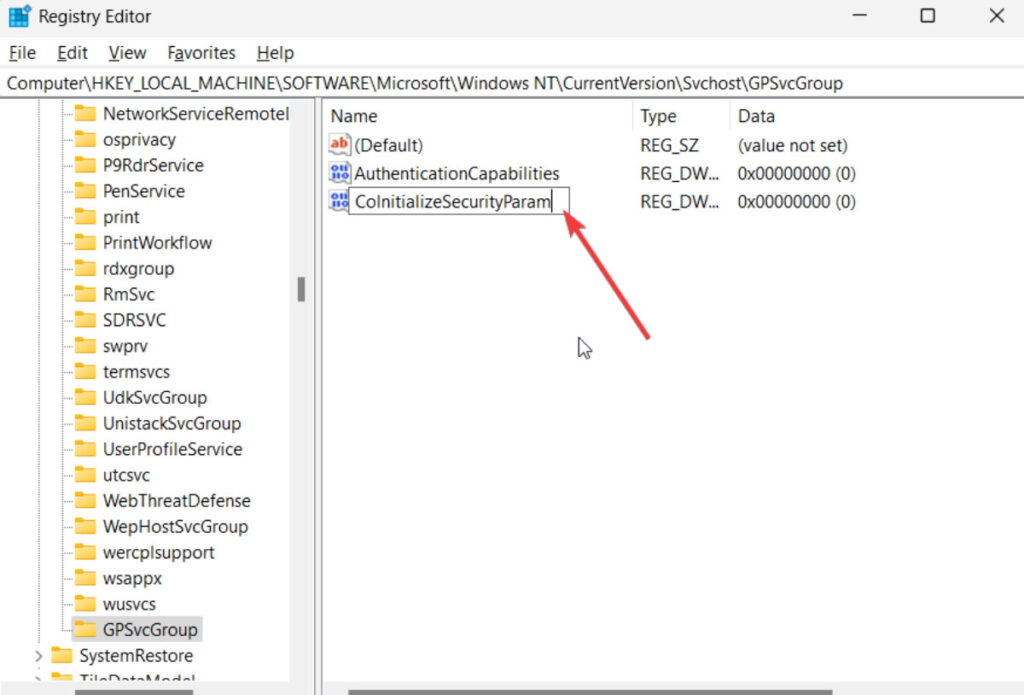This screenshot has height=695, width=1024.
Task: Click the AuthenticationCapabilities DWORD icon
Action: tap(340, 173)
